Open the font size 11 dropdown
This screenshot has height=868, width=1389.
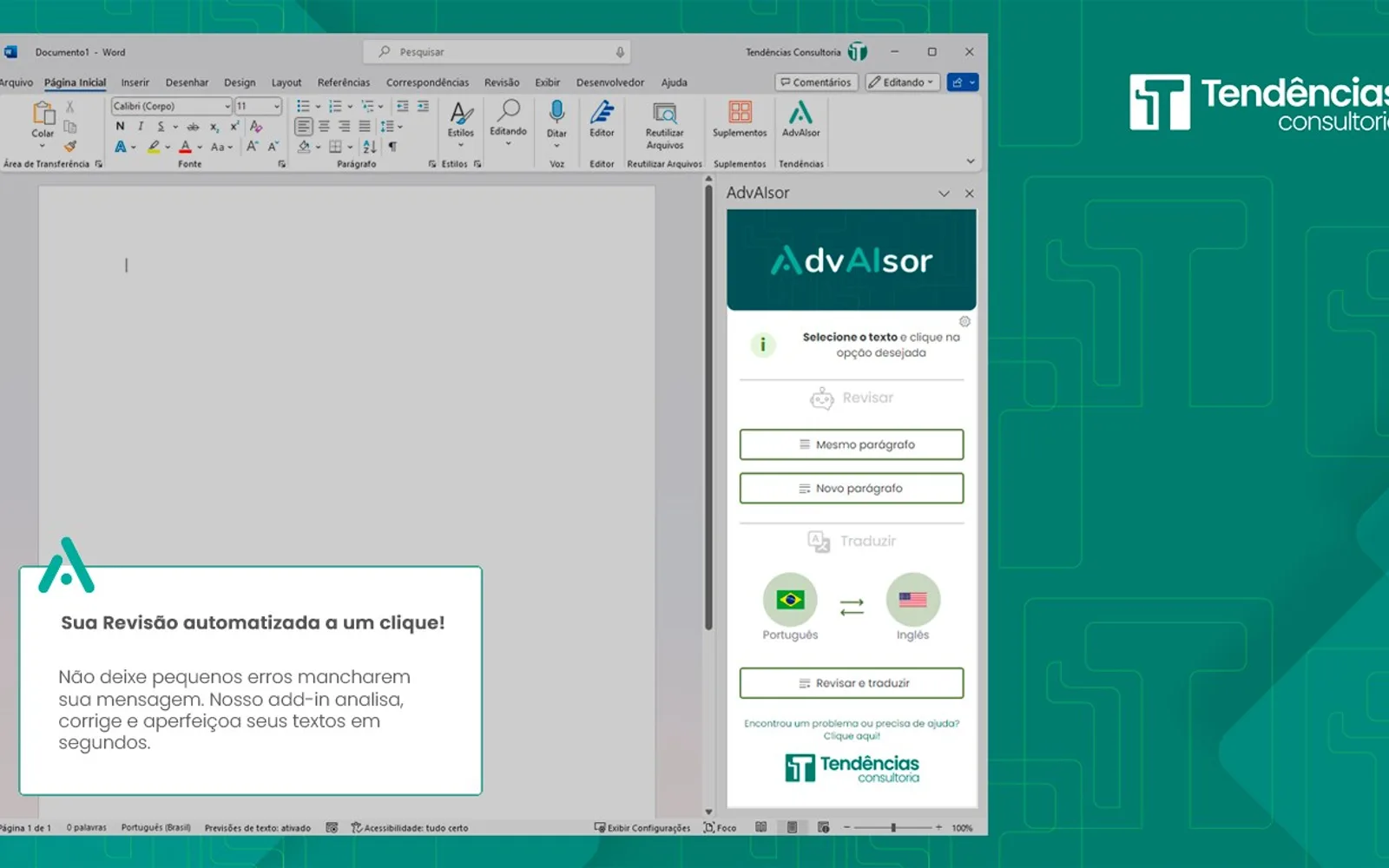click(277, 106)
